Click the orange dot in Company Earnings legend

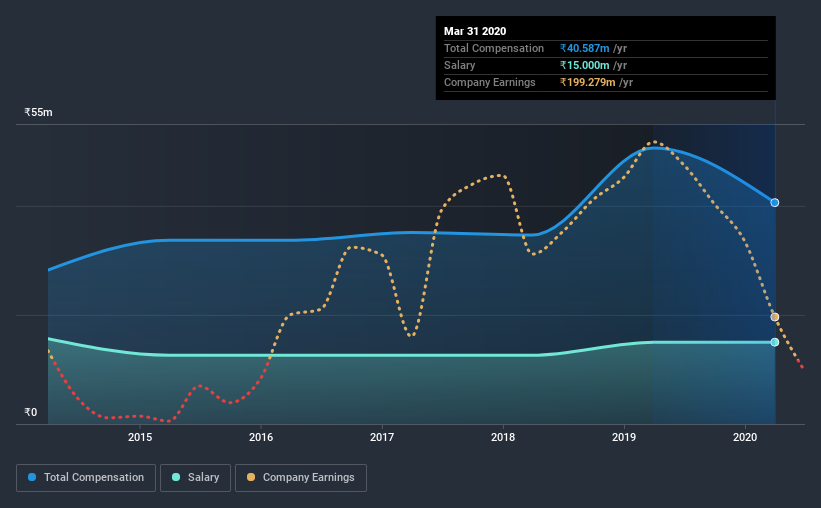click(251, 477)
